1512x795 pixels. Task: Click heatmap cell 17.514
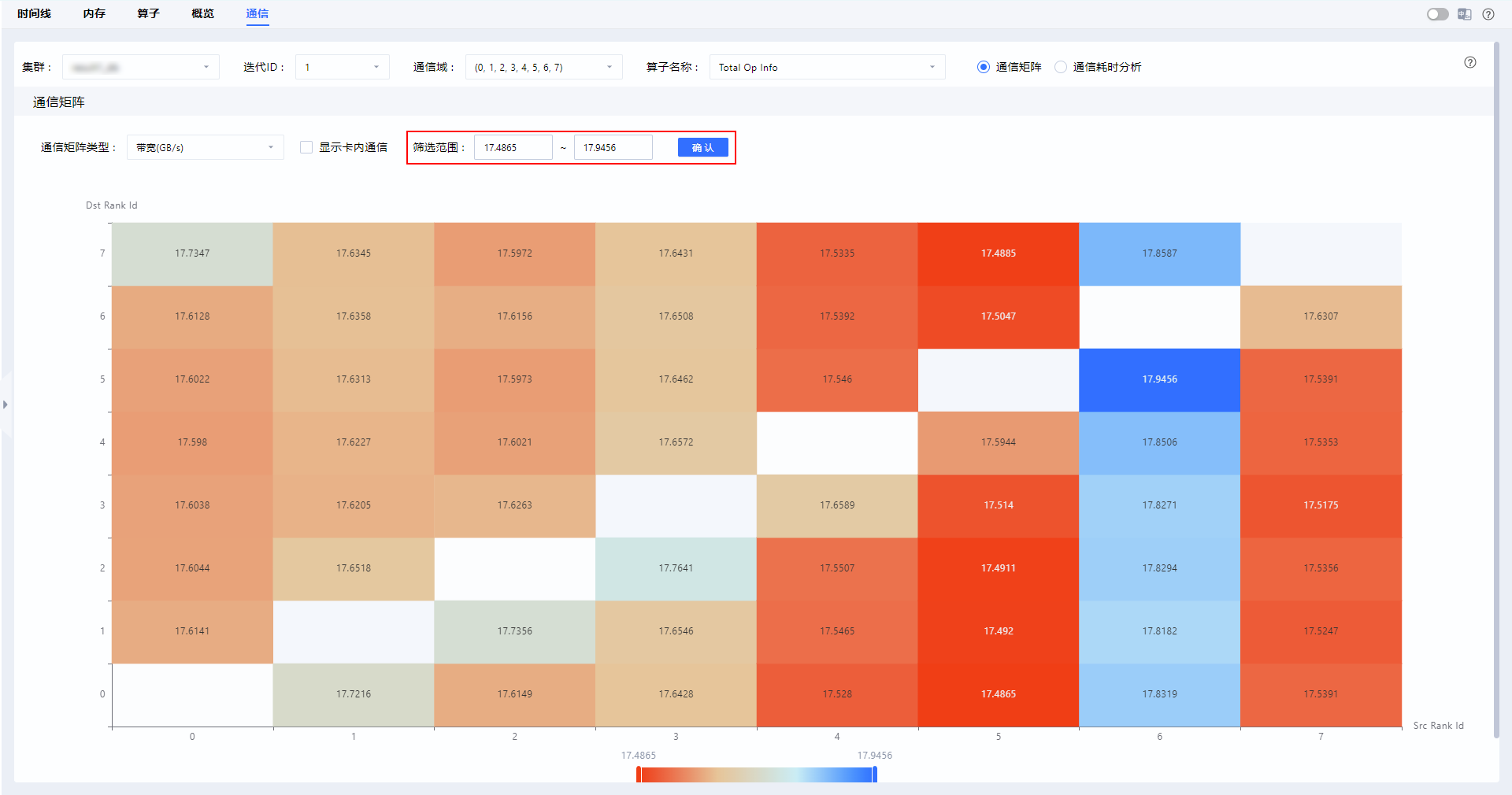pos(998,505)
